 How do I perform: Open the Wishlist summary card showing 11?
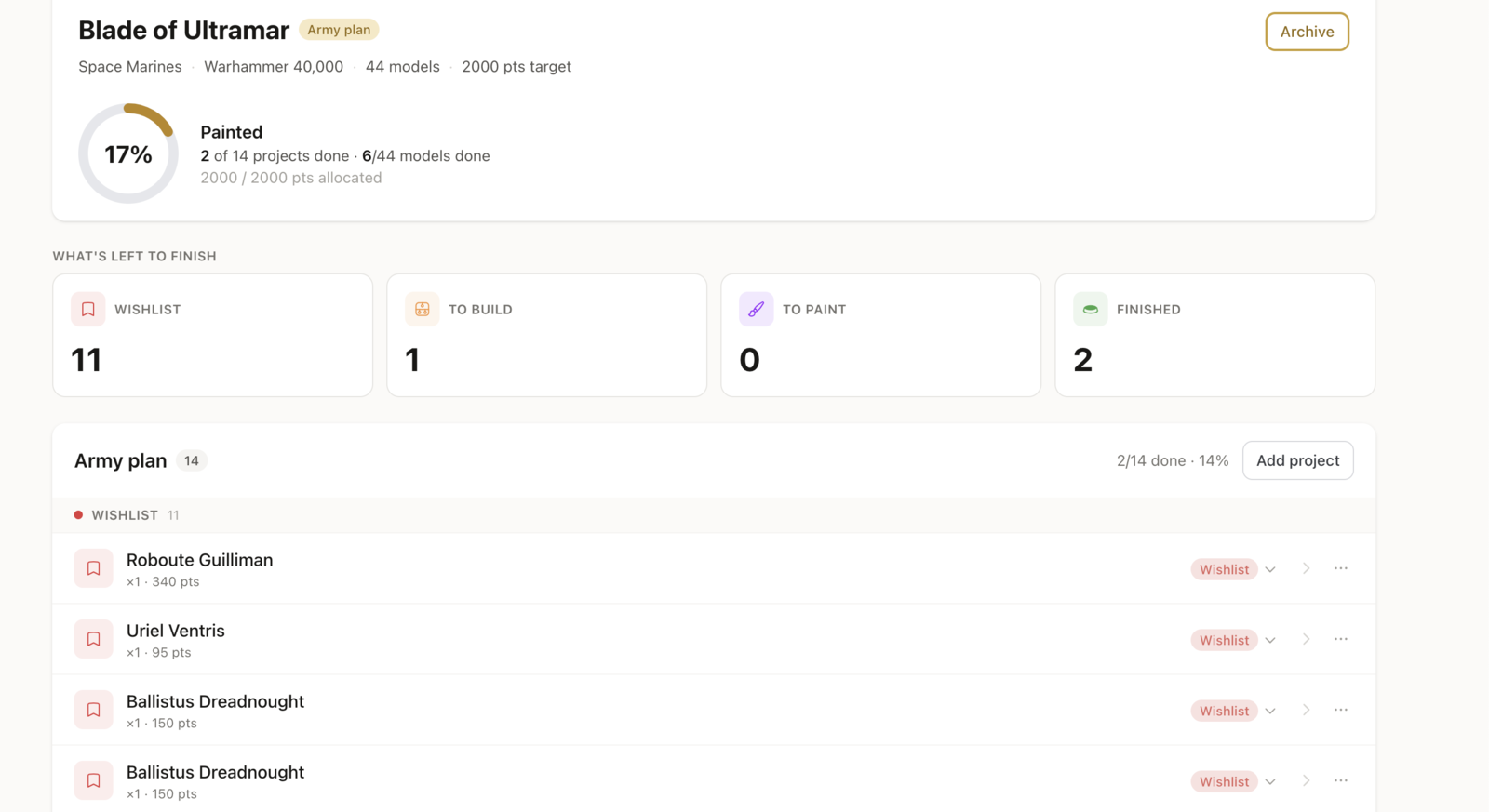[x=212, y=335]
